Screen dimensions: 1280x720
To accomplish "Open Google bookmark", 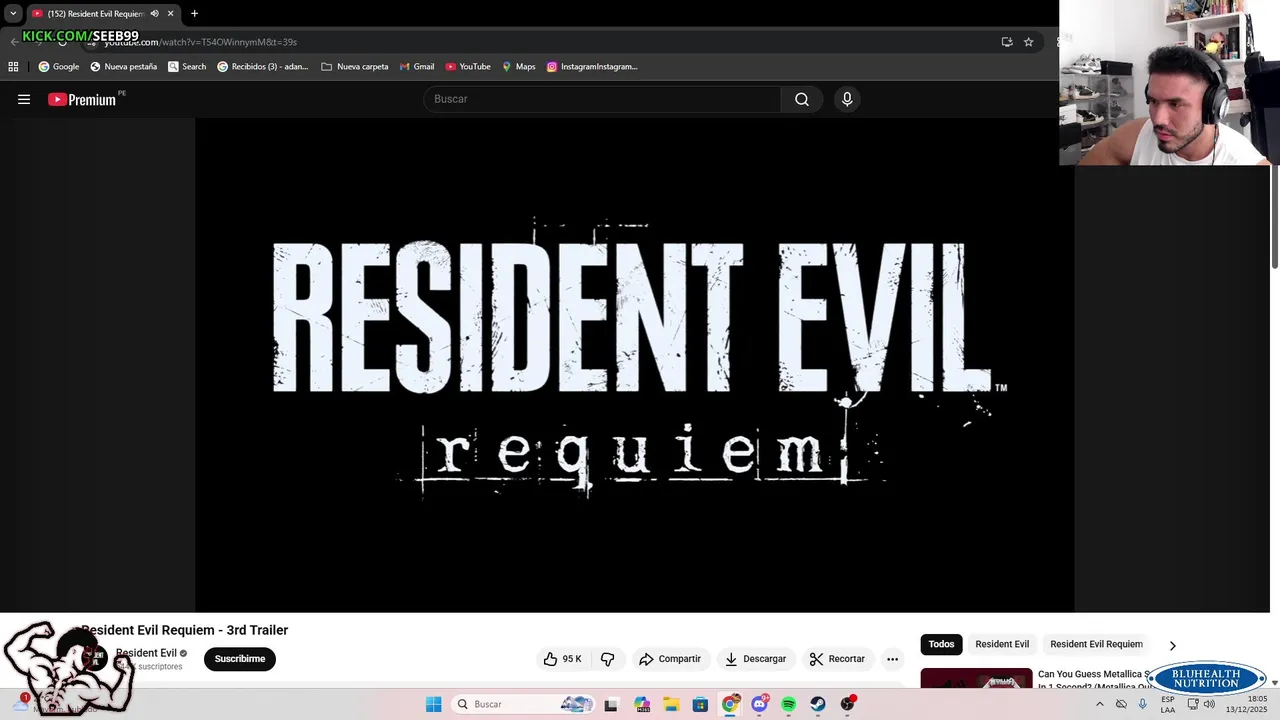I will click(59, 67).
